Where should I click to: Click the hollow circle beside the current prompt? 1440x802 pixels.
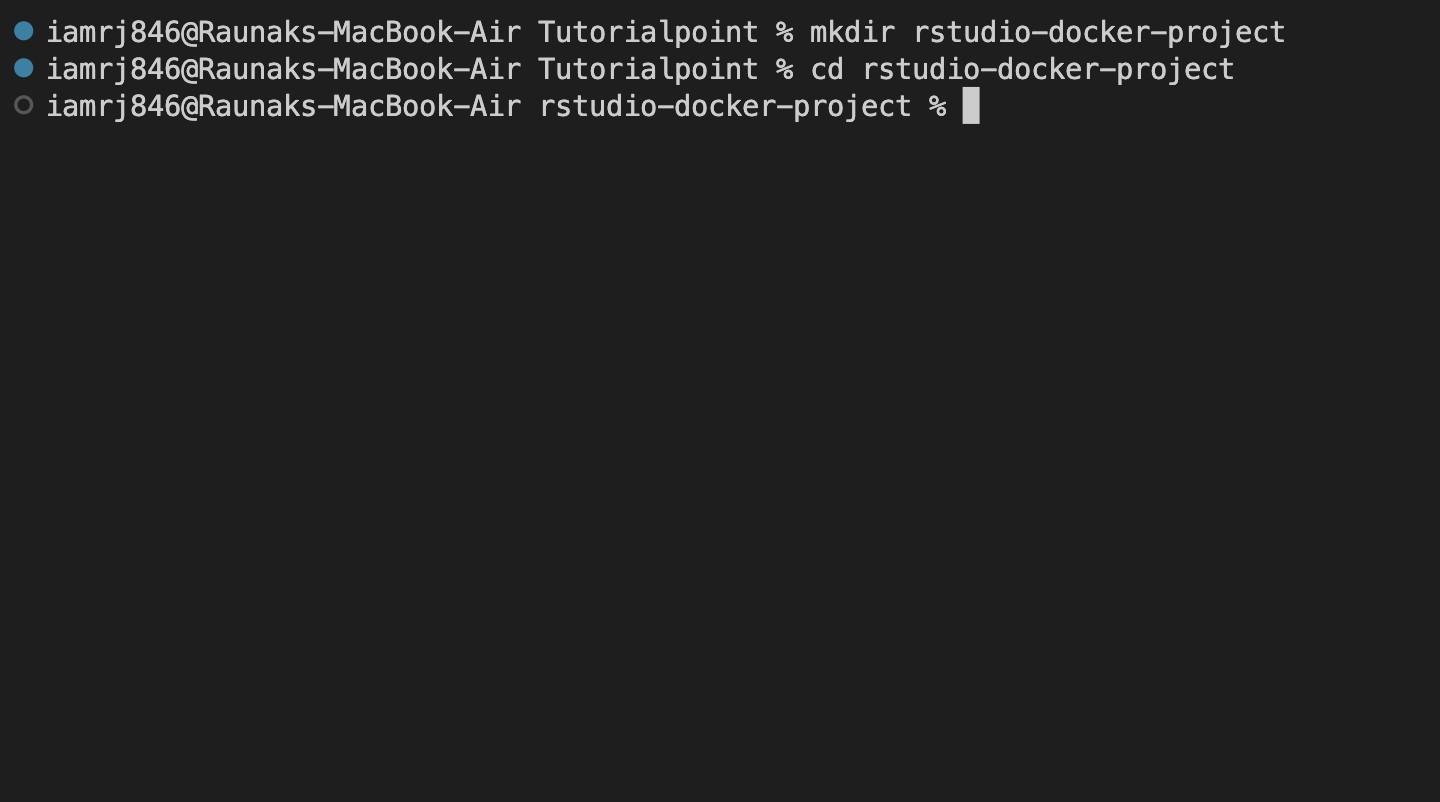coord(24,106)
